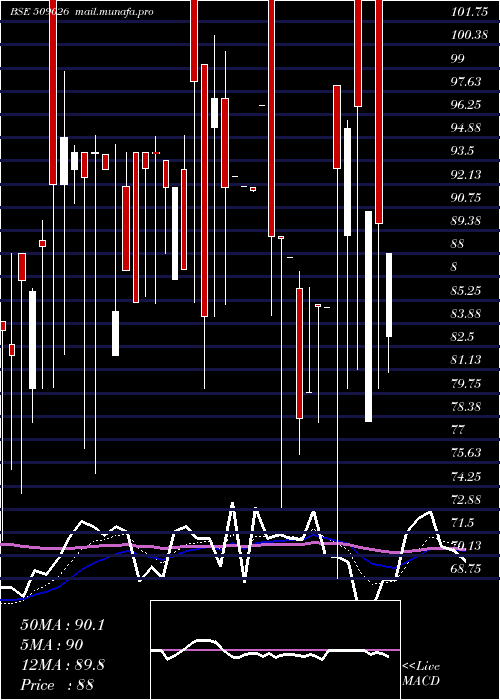Click the 90.75 price axis label

[466, 198]
